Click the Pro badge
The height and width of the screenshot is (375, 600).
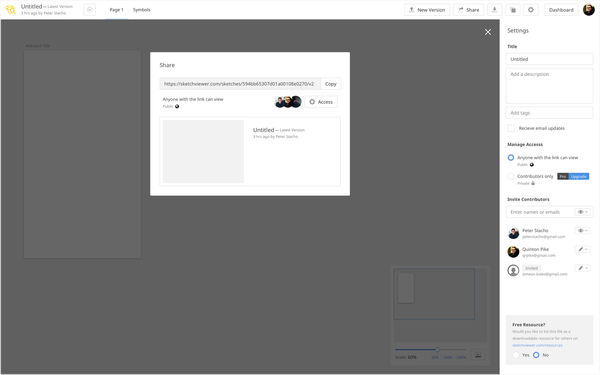pyautogui.click(x=563, y=176)
